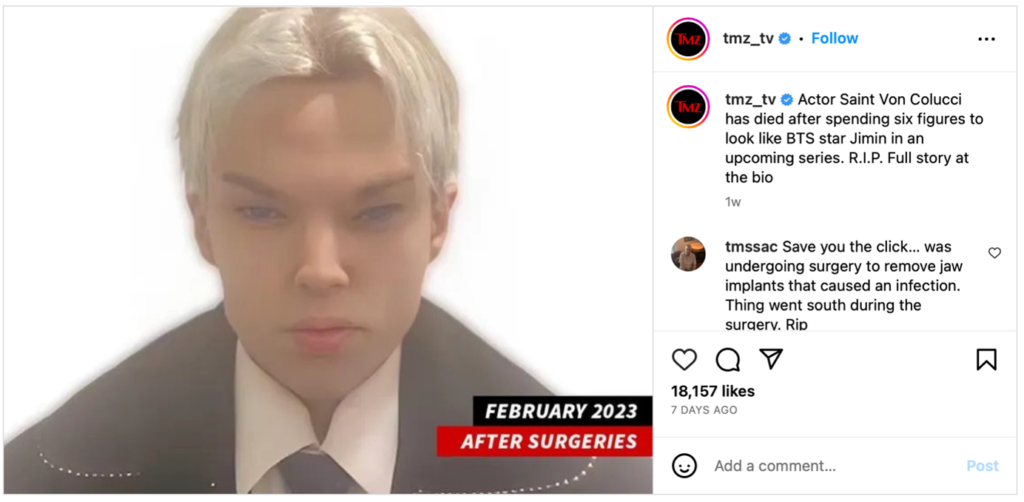Image resolution: width=1024 pixels, height=502 pixels.
Task: Click the TMZ avatar beside the caption
Action: (688, 106)
